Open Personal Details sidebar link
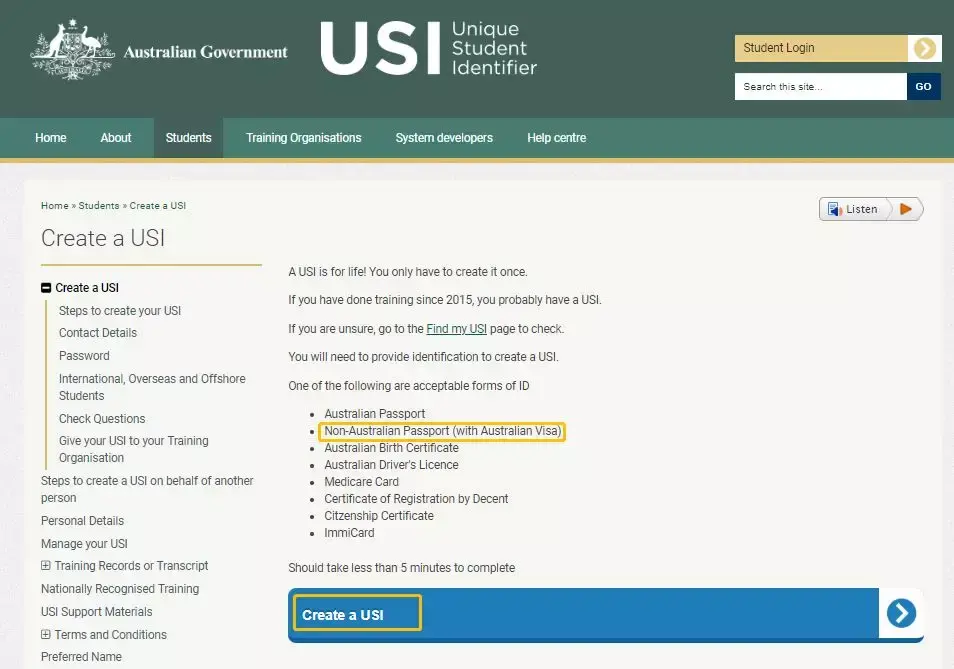 (x=82, y=521)
